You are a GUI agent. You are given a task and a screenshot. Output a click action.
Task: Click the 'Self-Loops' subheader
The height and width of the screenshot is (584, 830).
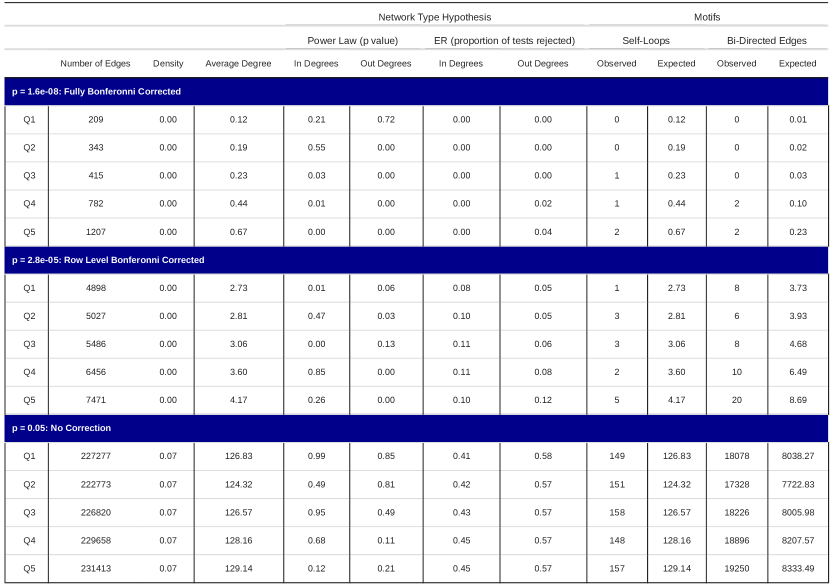646,41
